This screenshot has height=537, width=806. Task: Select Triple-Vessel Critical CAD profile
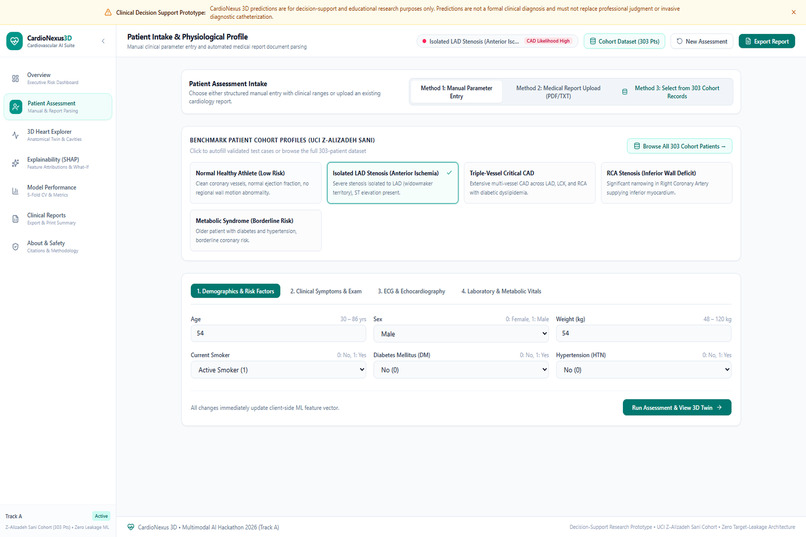point(529,183)
